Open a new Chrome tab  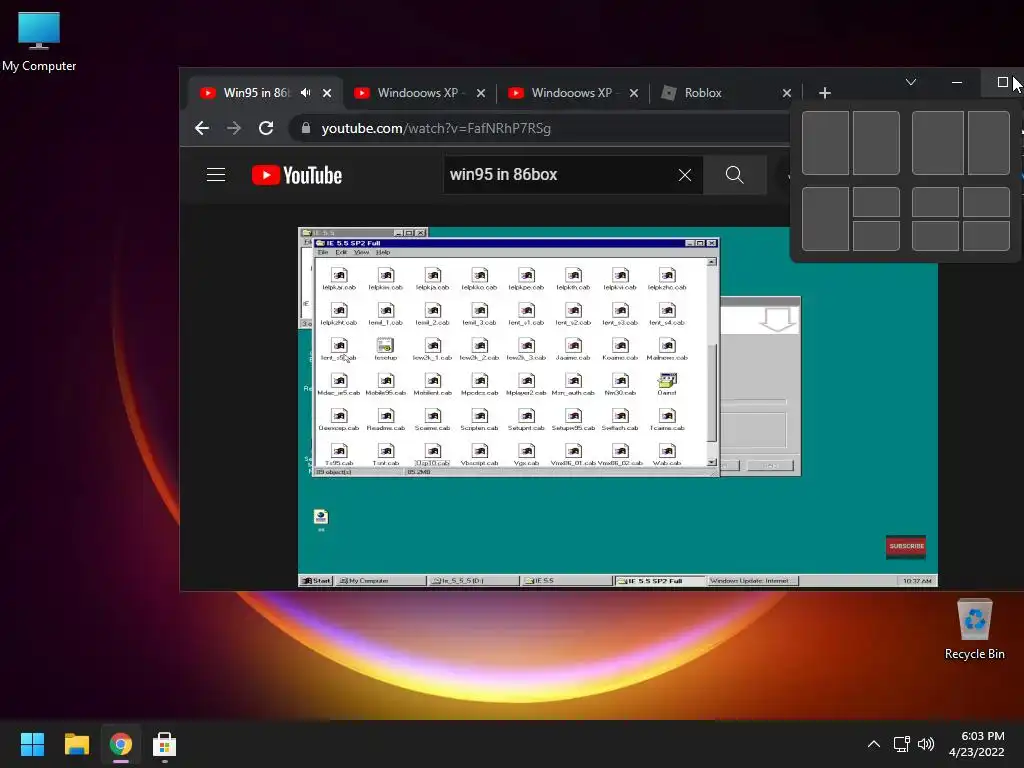(x=825, y=93)
